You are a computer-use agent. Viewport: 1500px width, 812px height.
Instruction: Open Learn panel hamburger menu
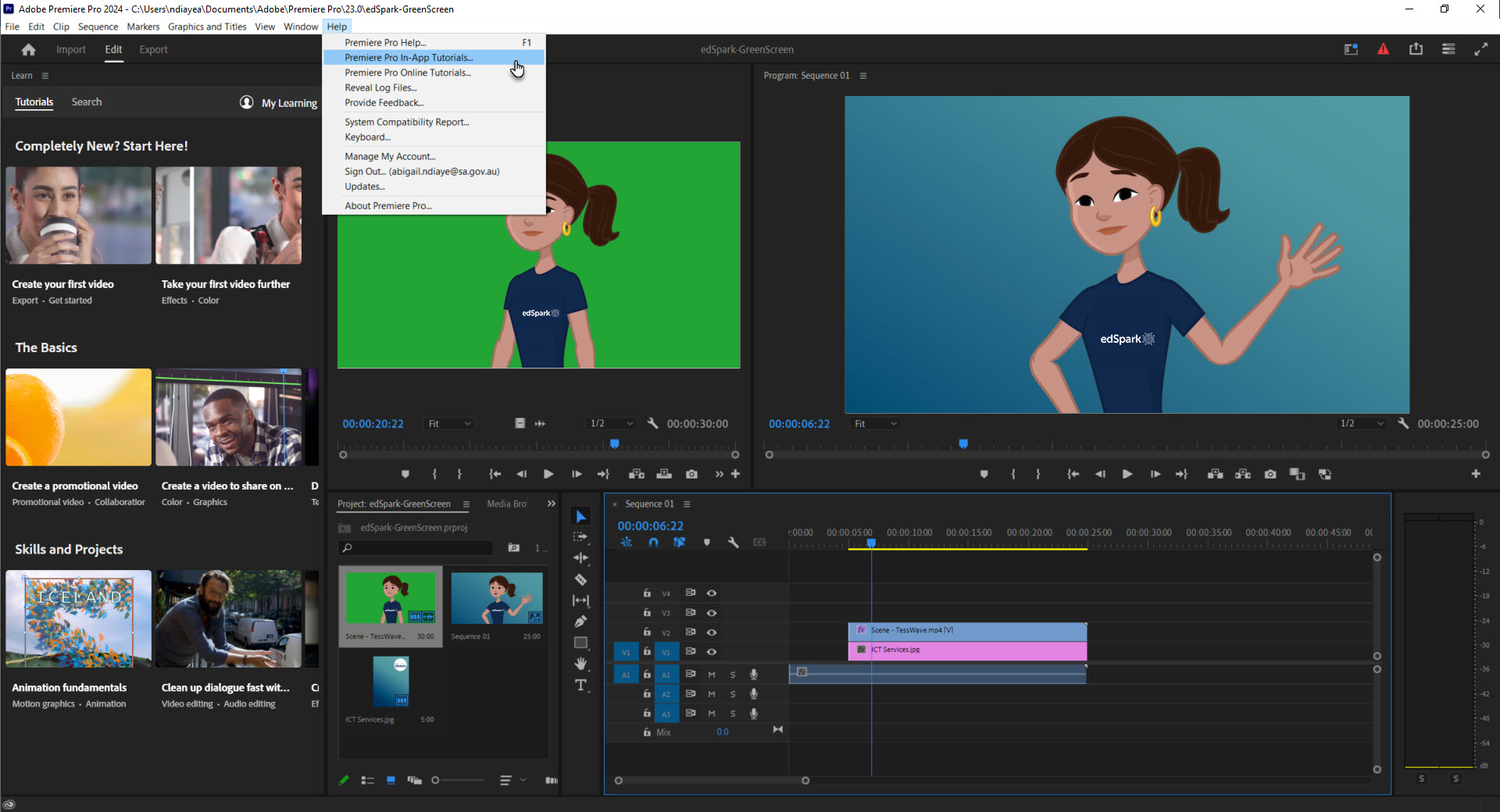pos(45,76)
